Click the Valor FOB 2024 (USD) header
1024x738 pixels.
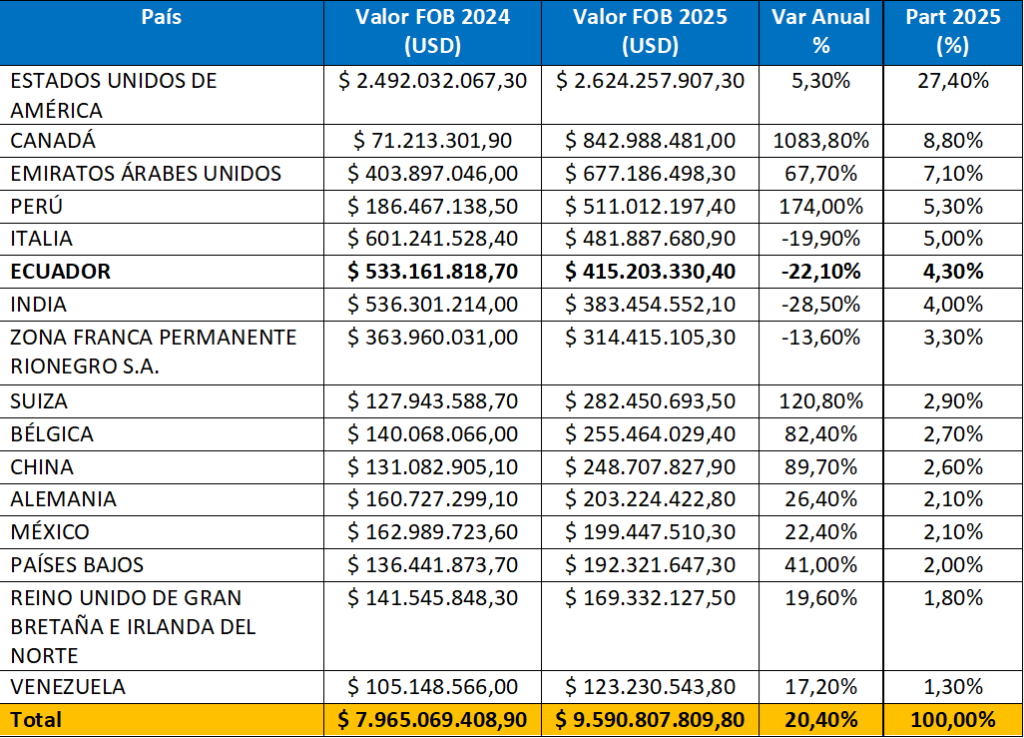pyautogui.click(x=432, y=31)
